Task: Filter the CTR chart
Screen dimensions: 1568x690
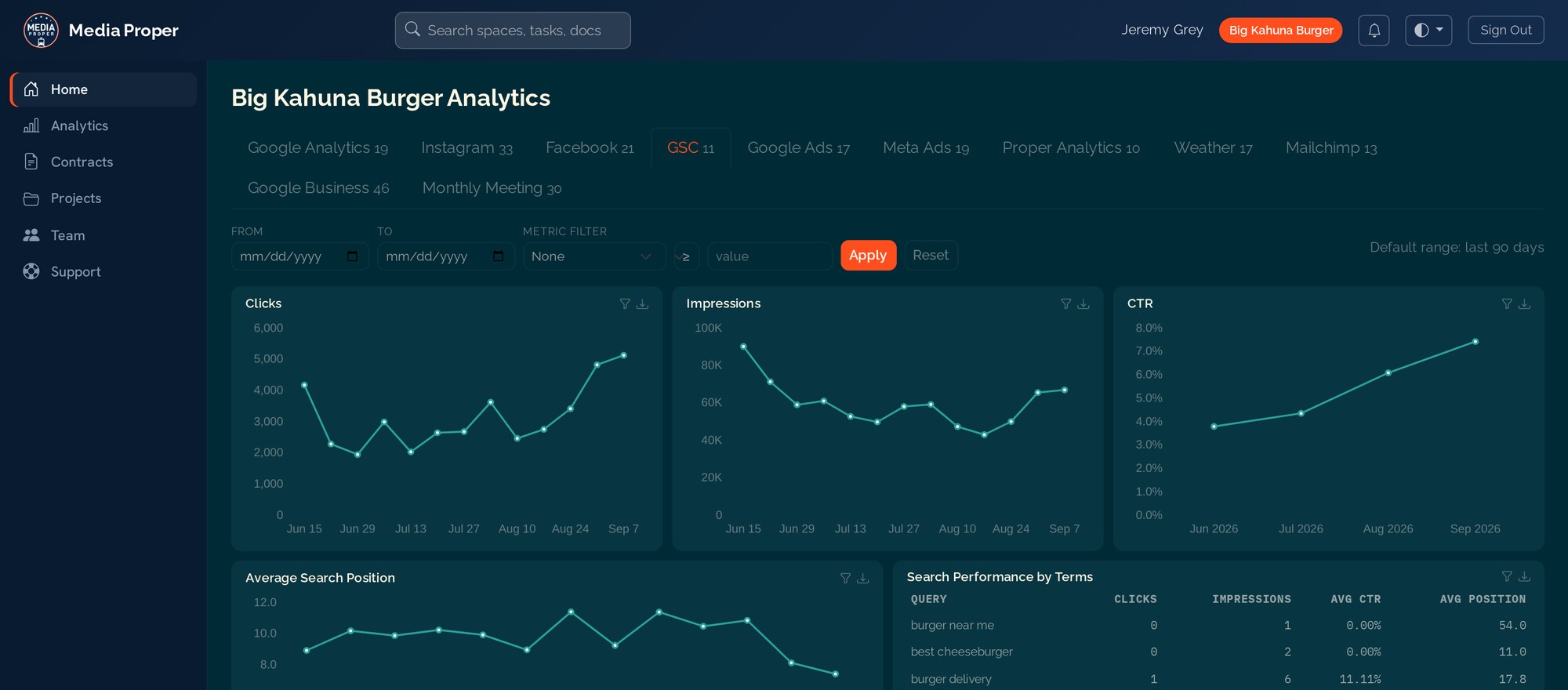Action: [x=1507, y=303]
